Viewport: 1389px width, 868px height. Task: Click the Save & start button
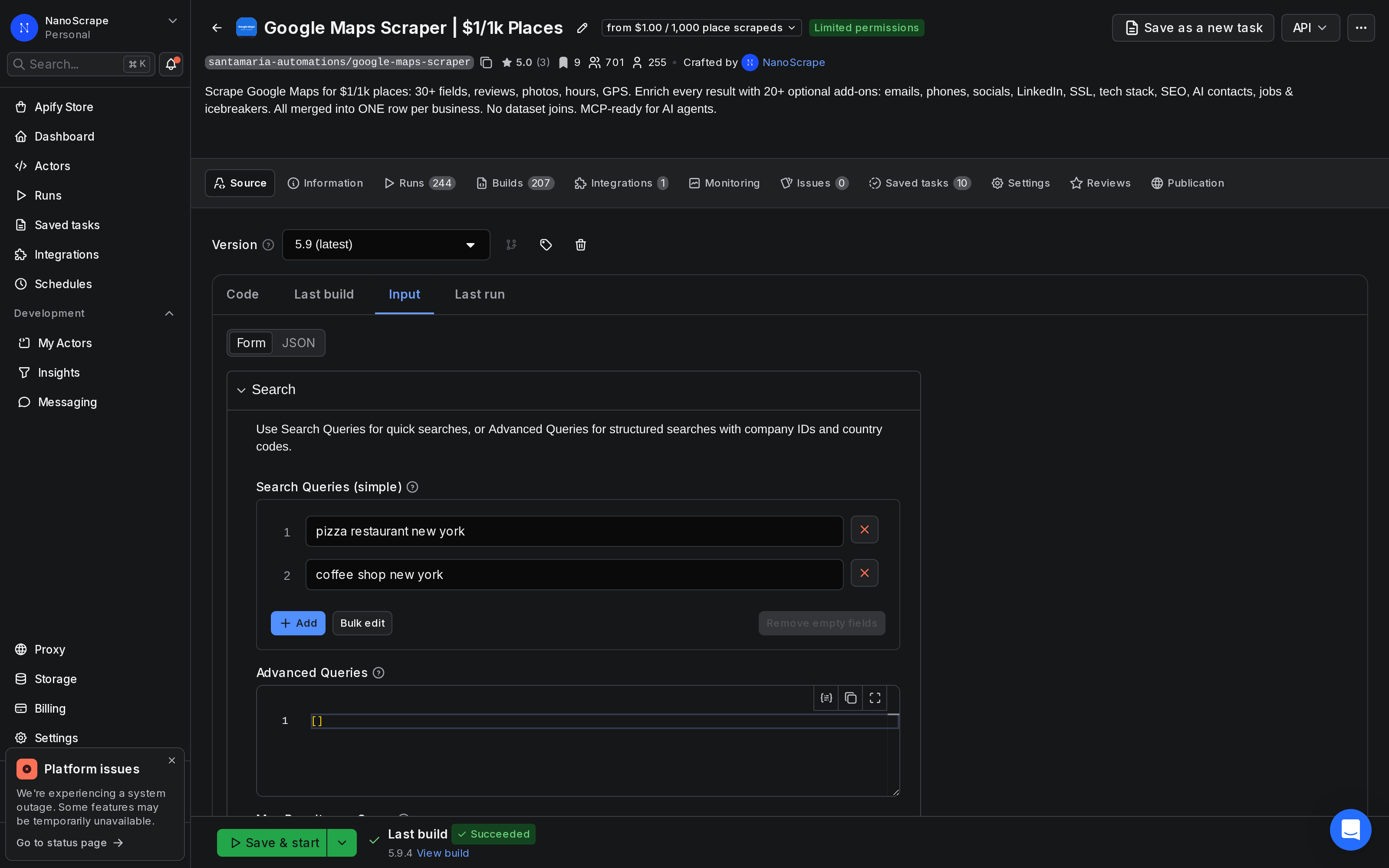(272, 843)
